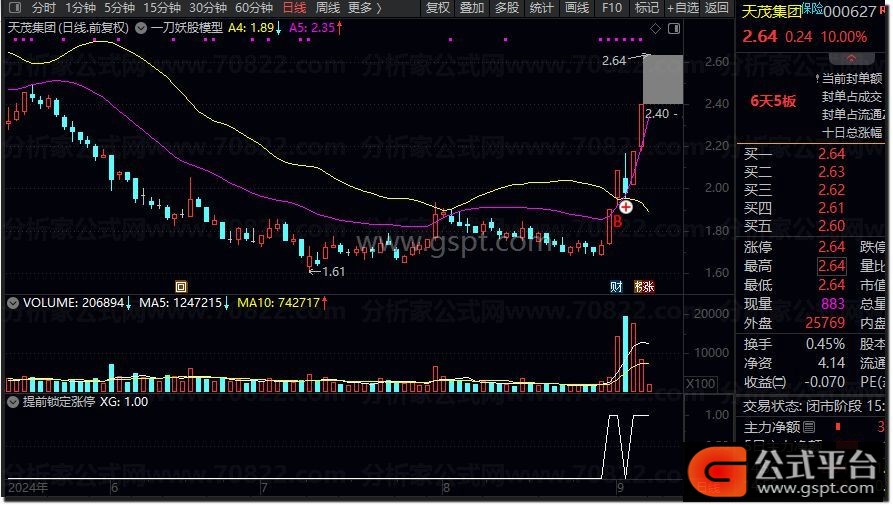The width and height of the screenshot is (893, 505).
Task: Expand VOLUME indicator dropdown arrow
Action: coord(13,303)
